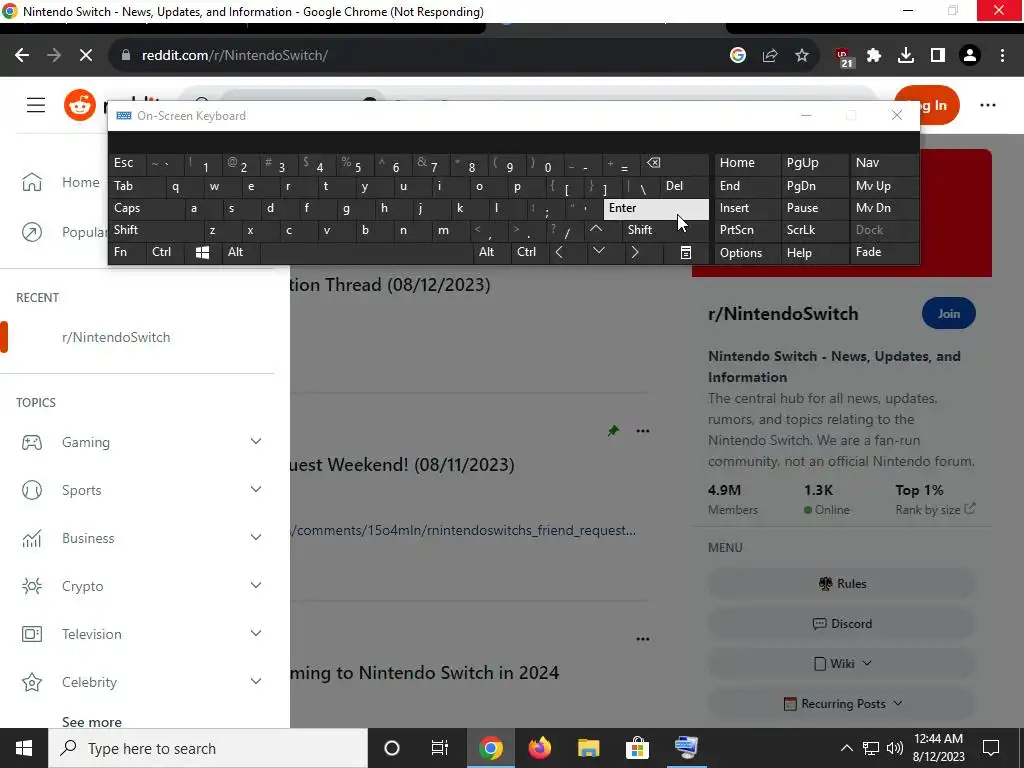Expand the Crypto topic chevron
The width and height of the screenshot is (1024, 768).
(x=256, y=585)
